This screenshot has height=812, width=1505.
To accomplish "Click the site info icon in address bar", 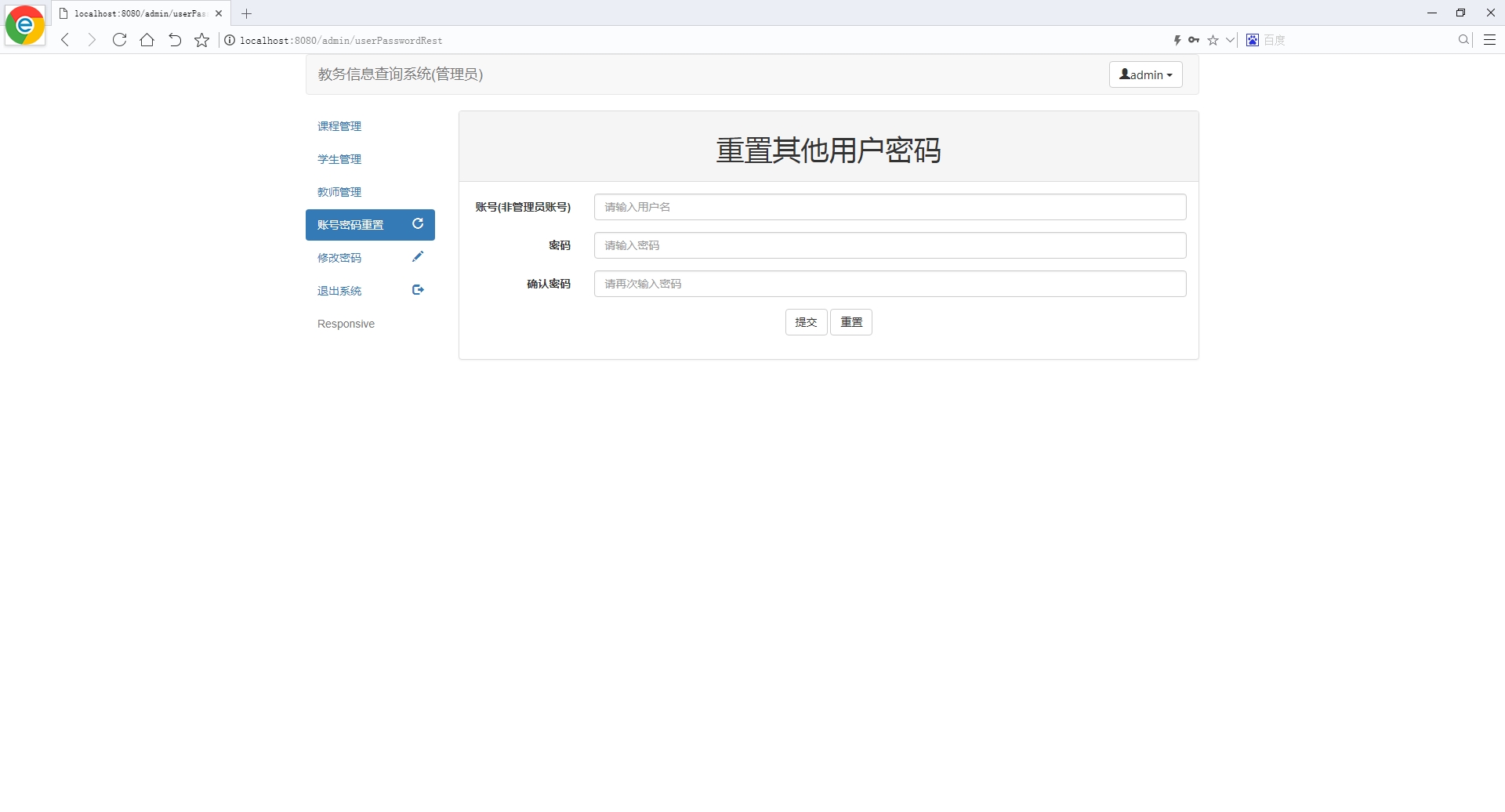I will point(230,40).
